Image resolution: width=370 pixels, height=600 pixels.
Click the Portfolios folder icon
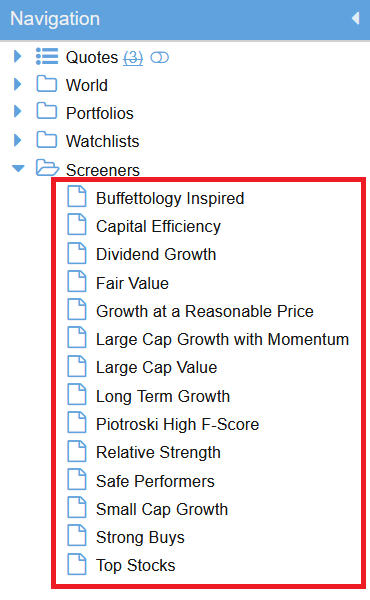[x=47, y=112]
